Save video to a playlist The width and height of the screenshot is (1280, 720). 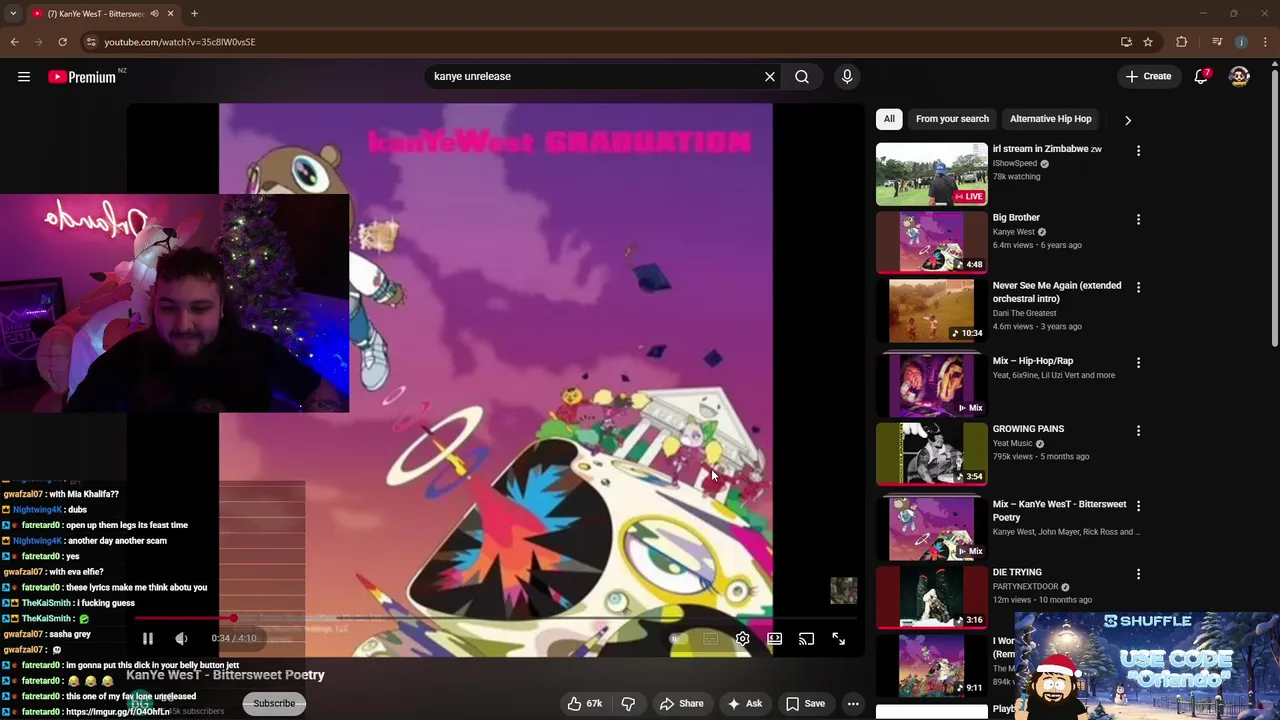pyautogui.click(x=805, y=703)
